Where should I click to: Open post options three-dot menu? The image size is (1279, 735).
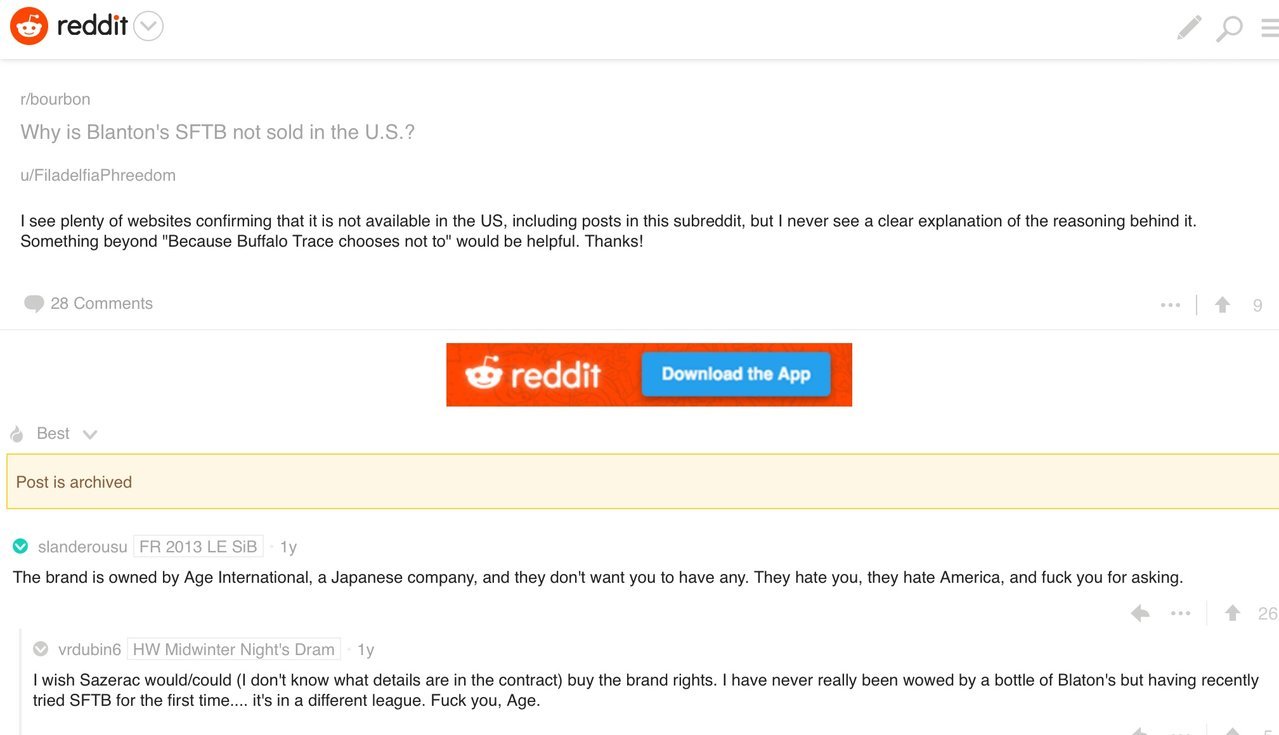(x=1170, y=305)
